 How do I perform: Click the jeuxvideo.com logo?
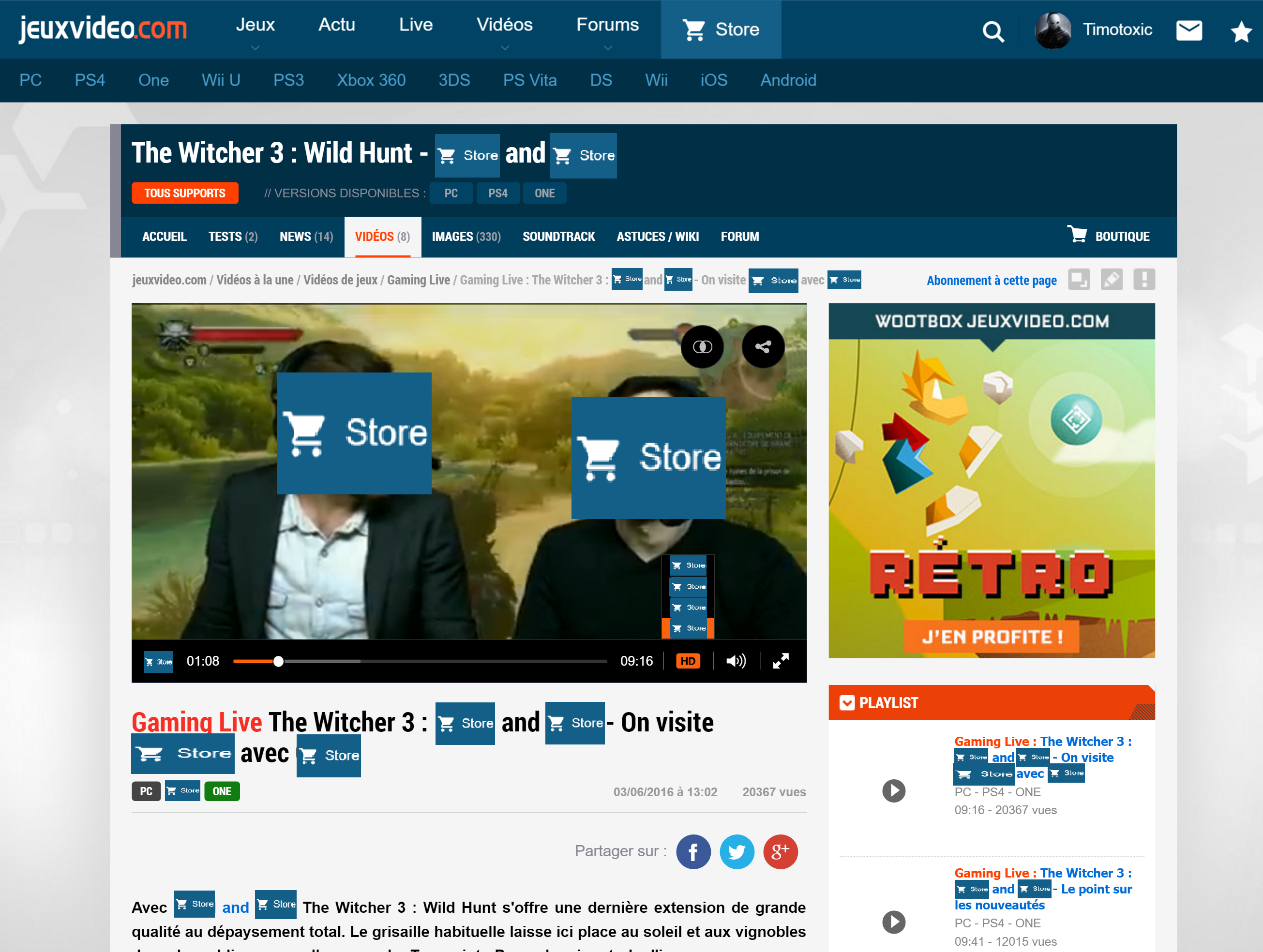103,28
